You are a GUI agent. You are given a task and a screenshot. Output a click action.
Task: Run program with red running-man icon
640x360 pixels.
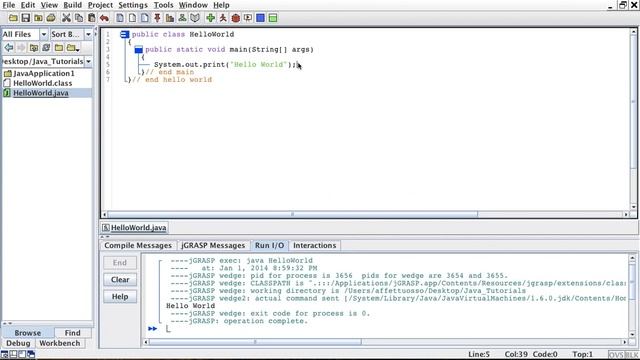pos(223,18)
